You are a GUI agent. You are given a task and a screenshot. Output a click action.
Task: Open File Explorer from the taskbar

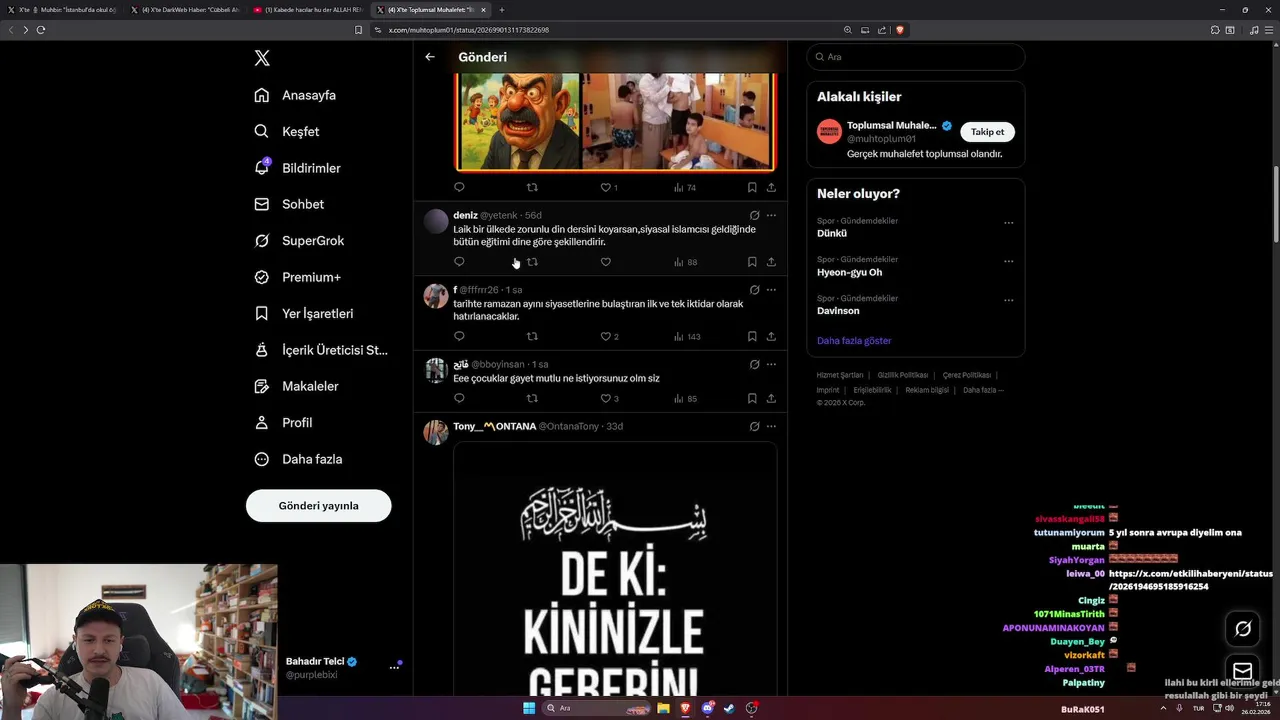[663, 708]
